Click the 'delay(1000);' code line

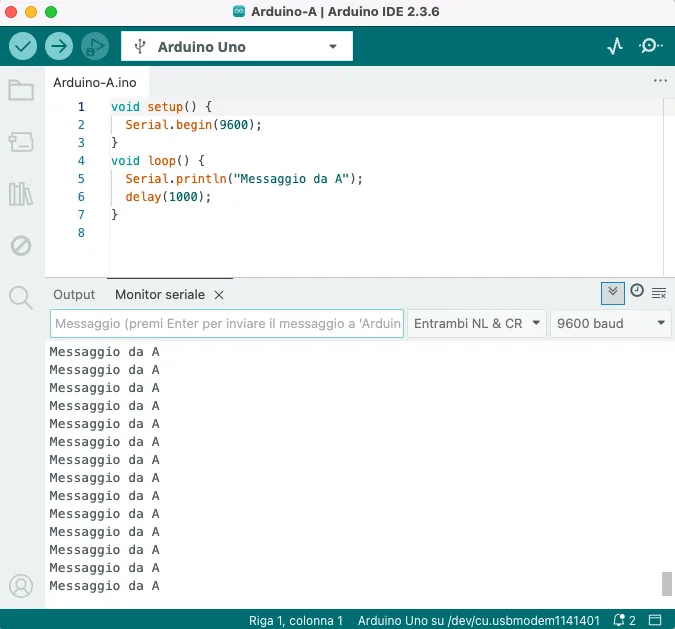coord(168,197)
